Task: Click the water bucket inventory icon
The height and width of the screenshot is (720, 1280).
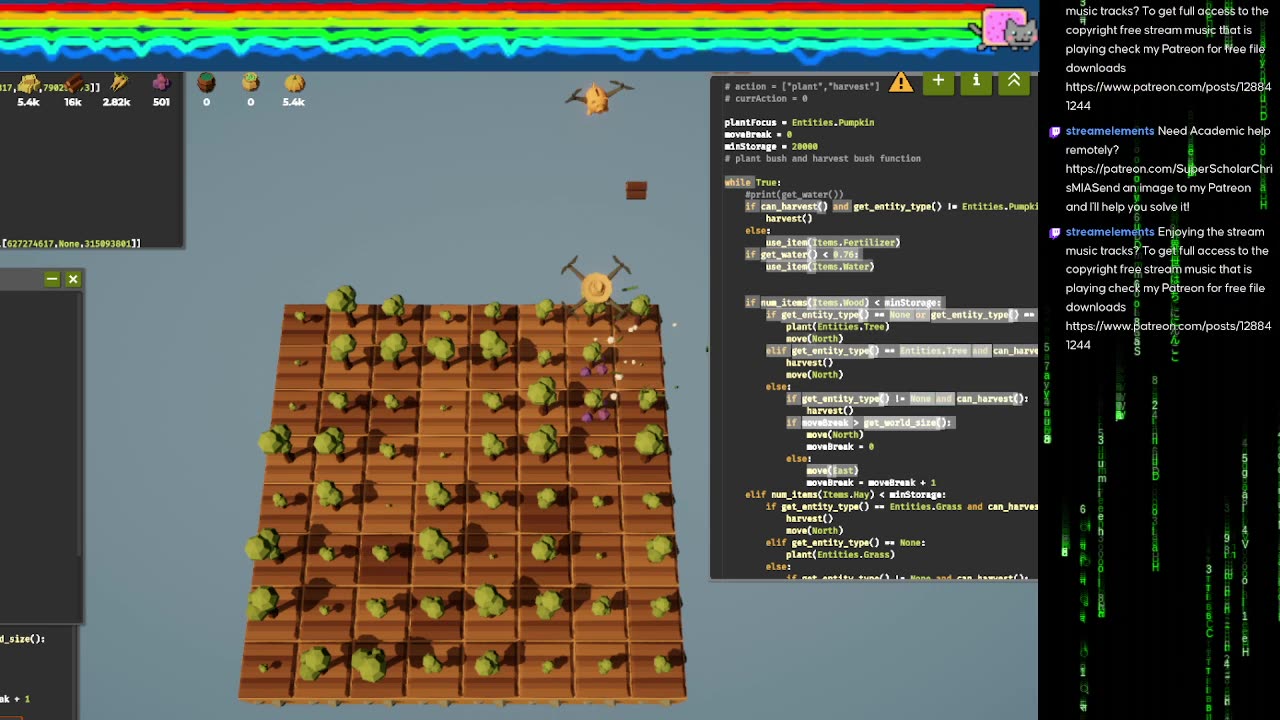Action: click(206, 83)
